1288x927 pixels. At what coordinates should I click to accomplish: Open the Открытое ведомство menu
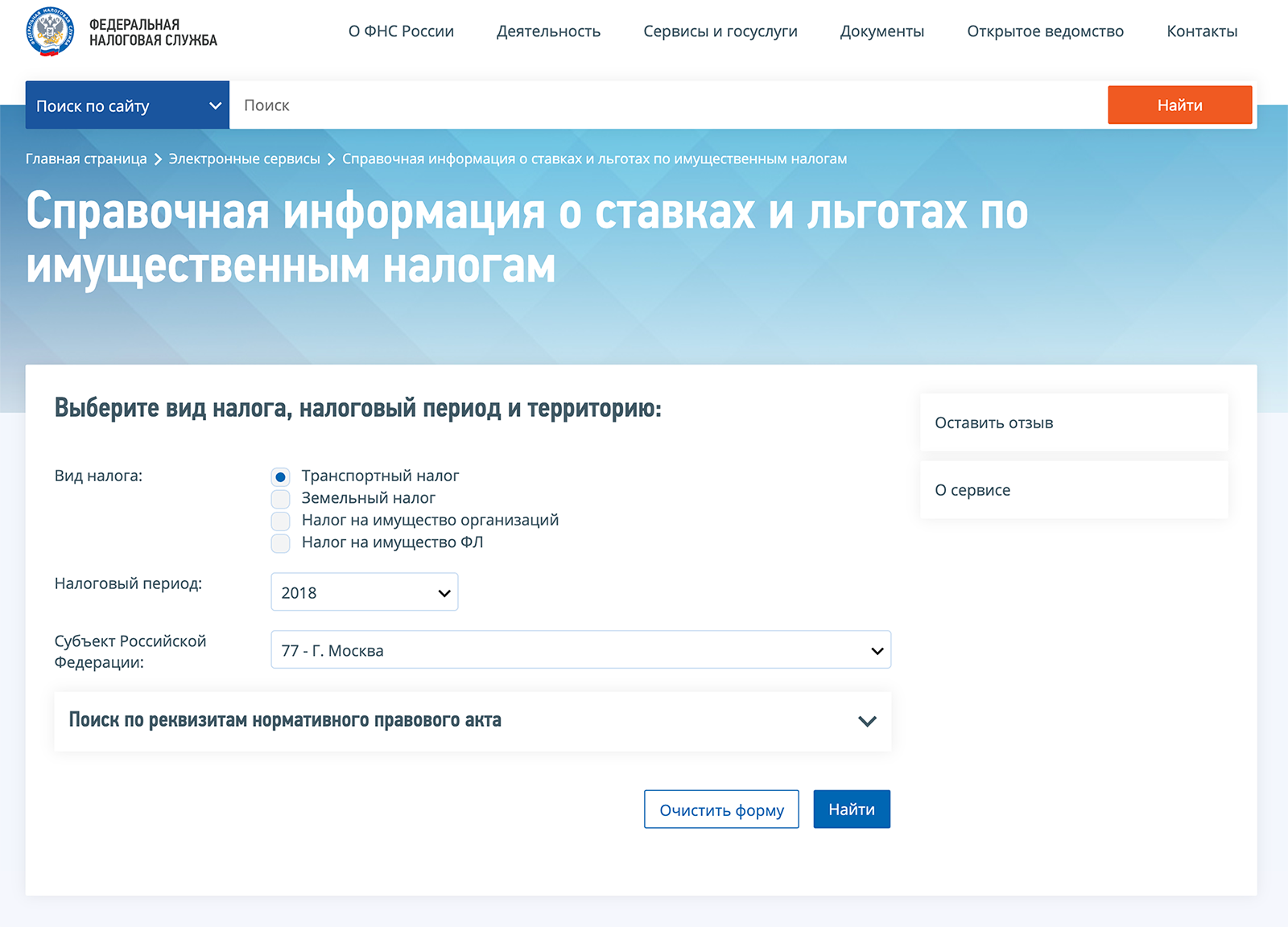pyautogui.click(x=1045, y=31)
